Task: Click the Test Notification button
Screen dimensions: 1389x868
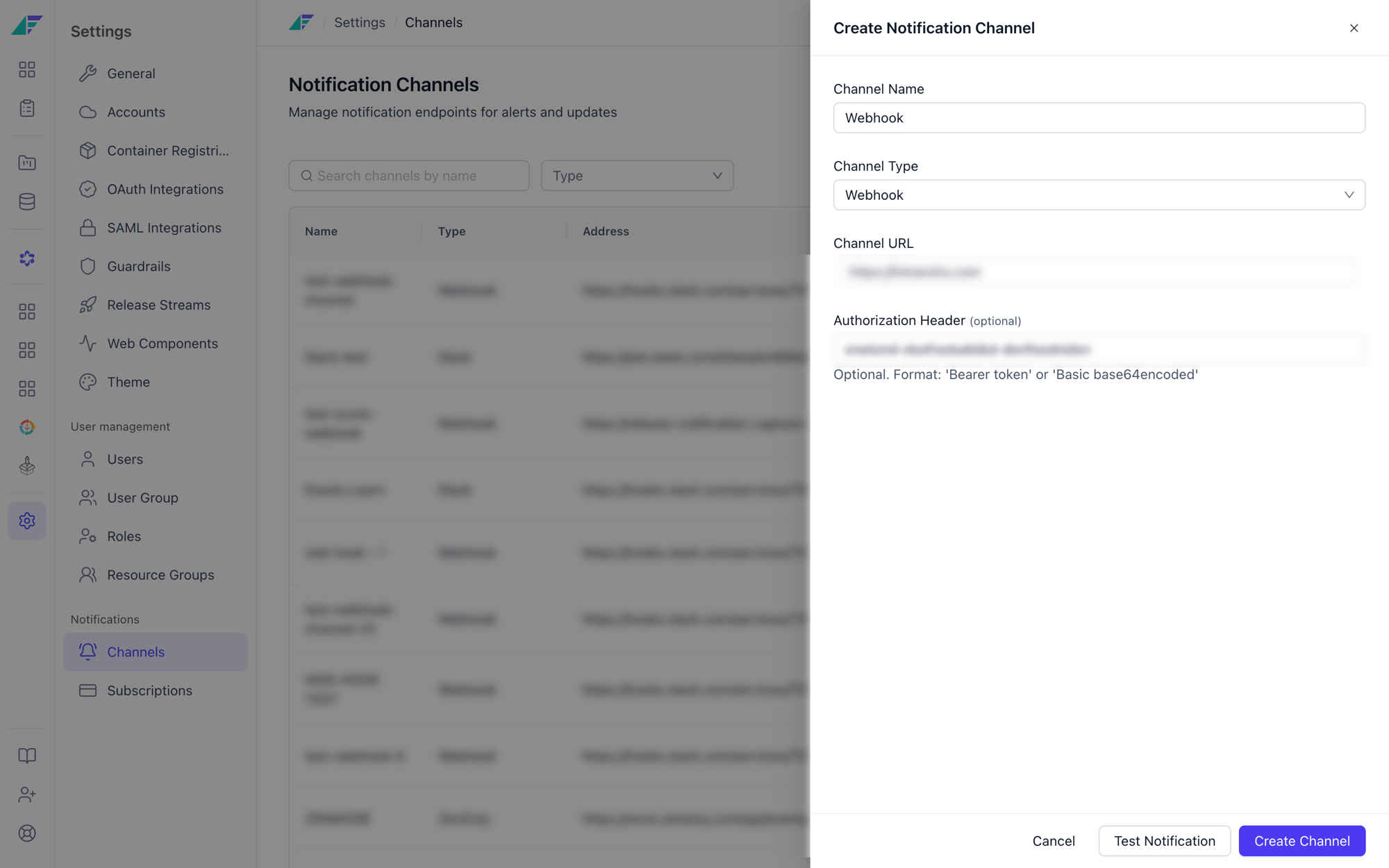Action: click(x=1165, y=841)
